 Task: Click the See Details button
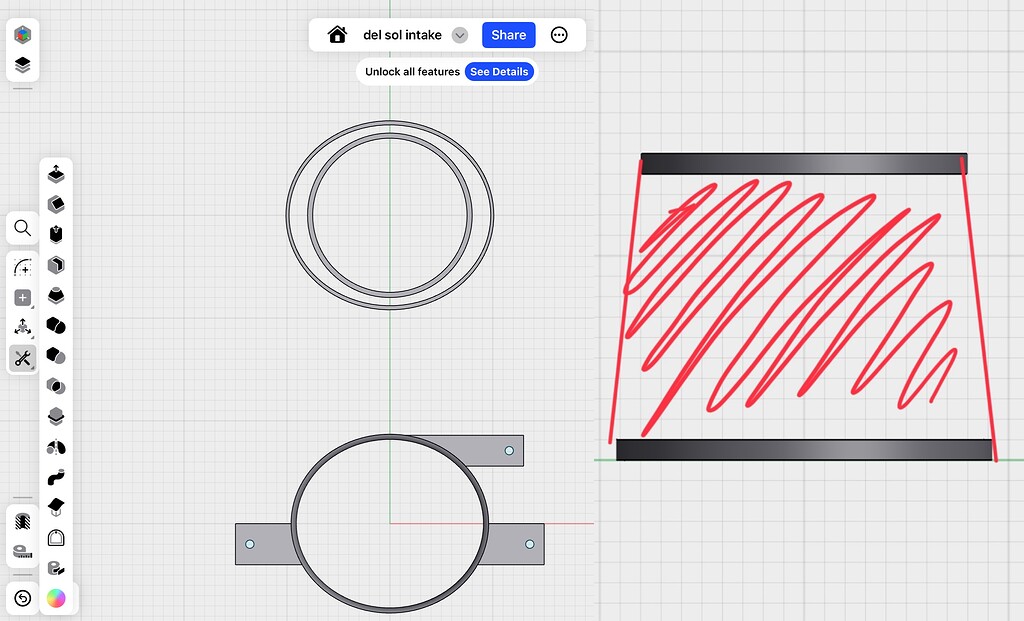(x=499, y=71)
